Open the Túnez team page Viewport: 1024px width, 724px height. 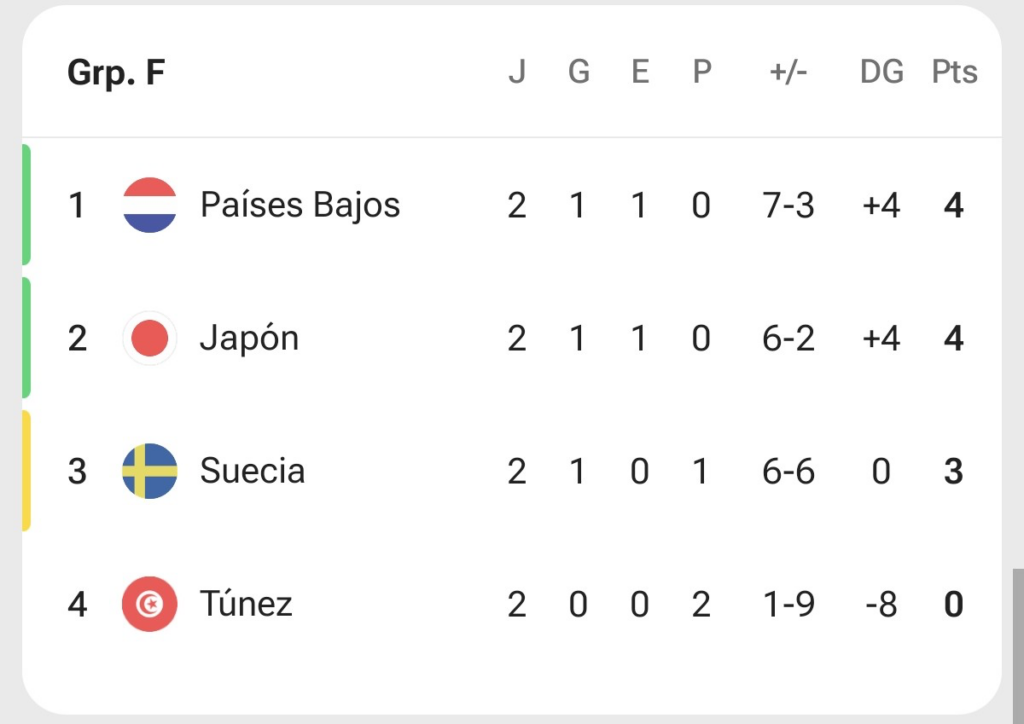pyautogui.click(x=246, y=604)
